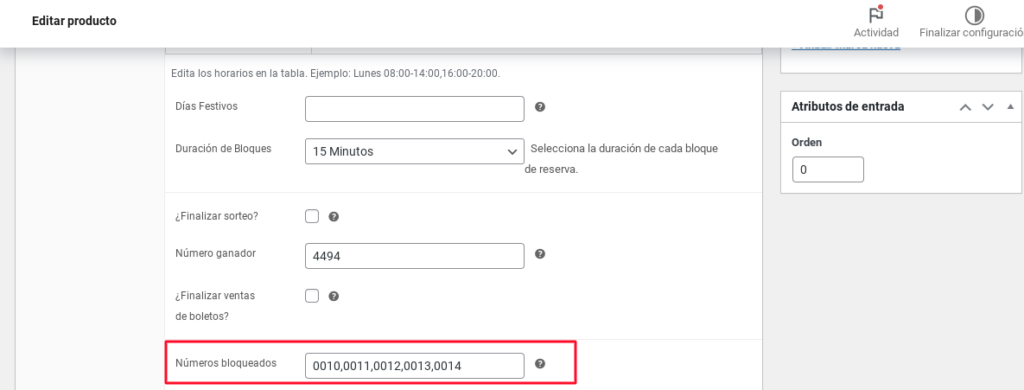Enable the ¿Finalizar sorteo? checkbox
Viewport: 1024px width, 390px height.
312,216
